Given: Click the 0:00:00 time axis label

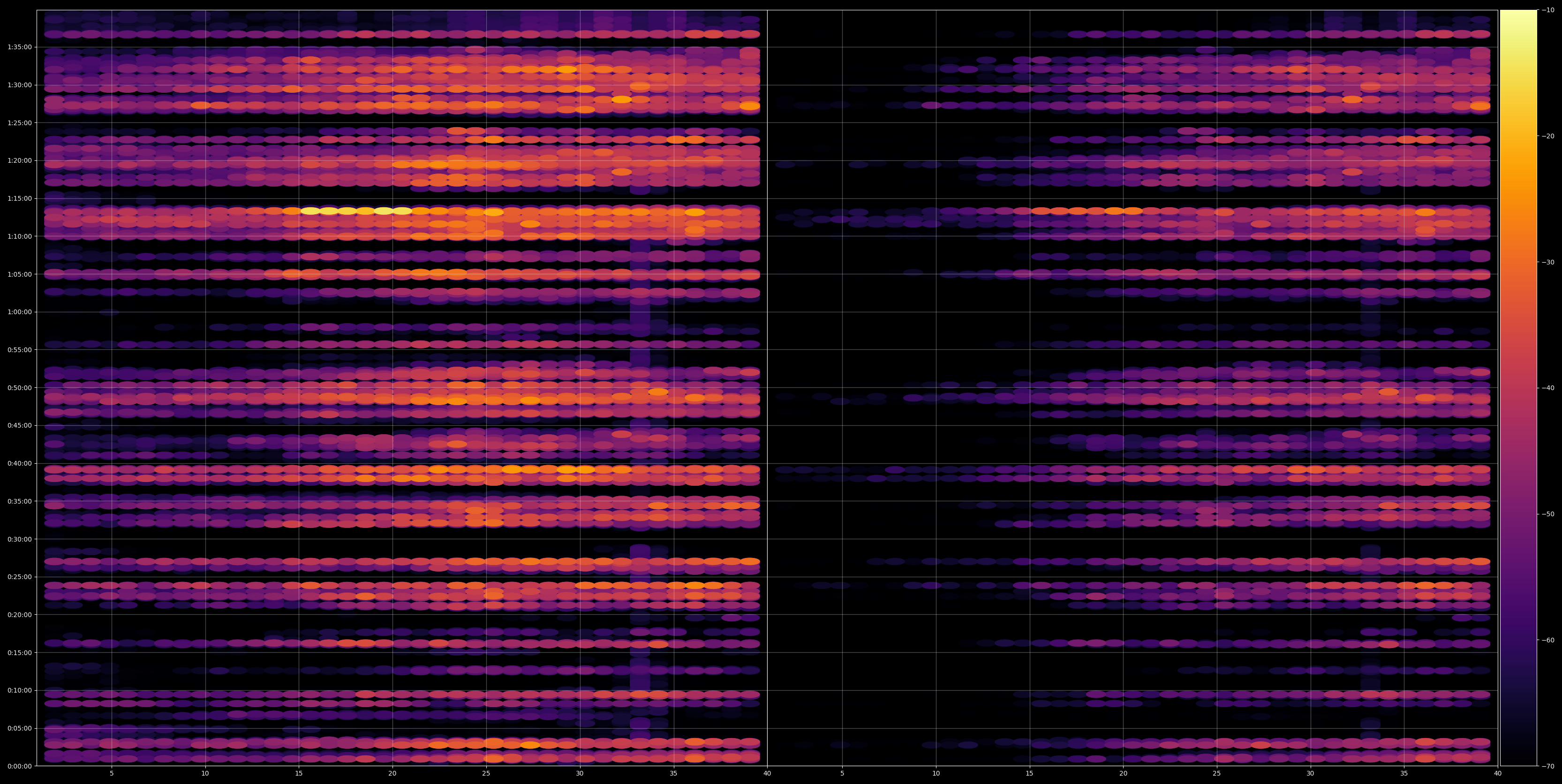Looking at the screenshot, I should pos(19,766).
